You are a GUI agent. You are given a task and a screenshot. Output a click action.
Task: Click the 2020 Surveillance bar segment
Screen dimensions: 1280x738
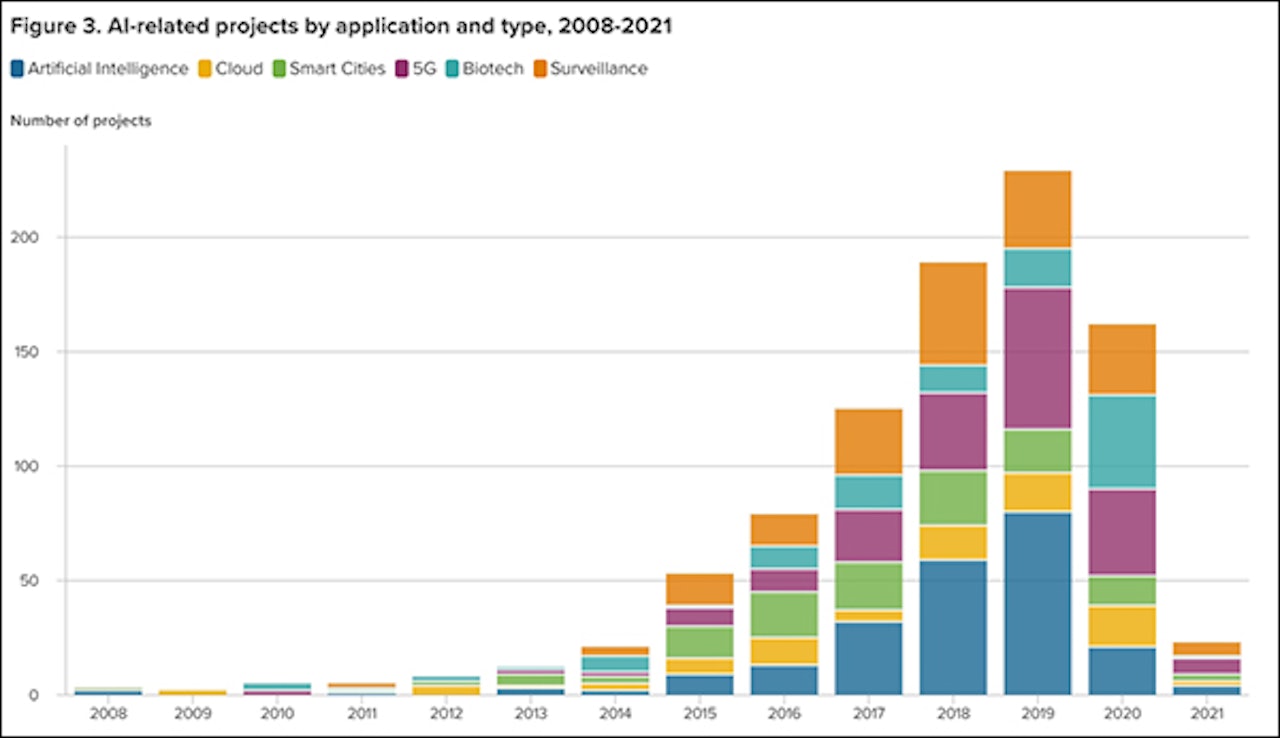[1123, 358]
